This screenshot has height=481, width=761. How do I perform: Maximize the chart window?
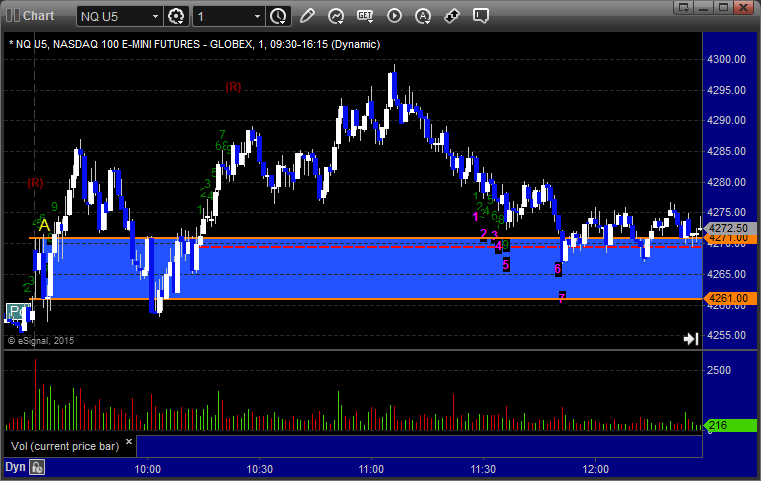click(723, 7)
